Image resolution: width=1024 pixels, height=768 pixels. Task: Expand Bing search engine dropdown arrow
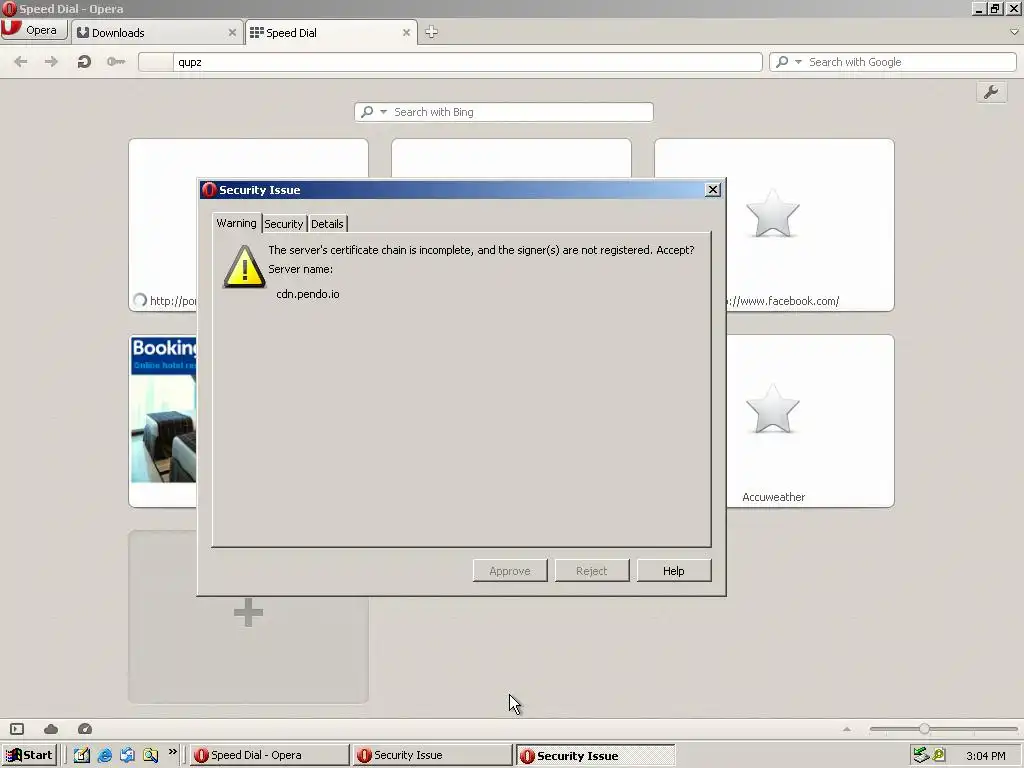click(x=383, y=112)
